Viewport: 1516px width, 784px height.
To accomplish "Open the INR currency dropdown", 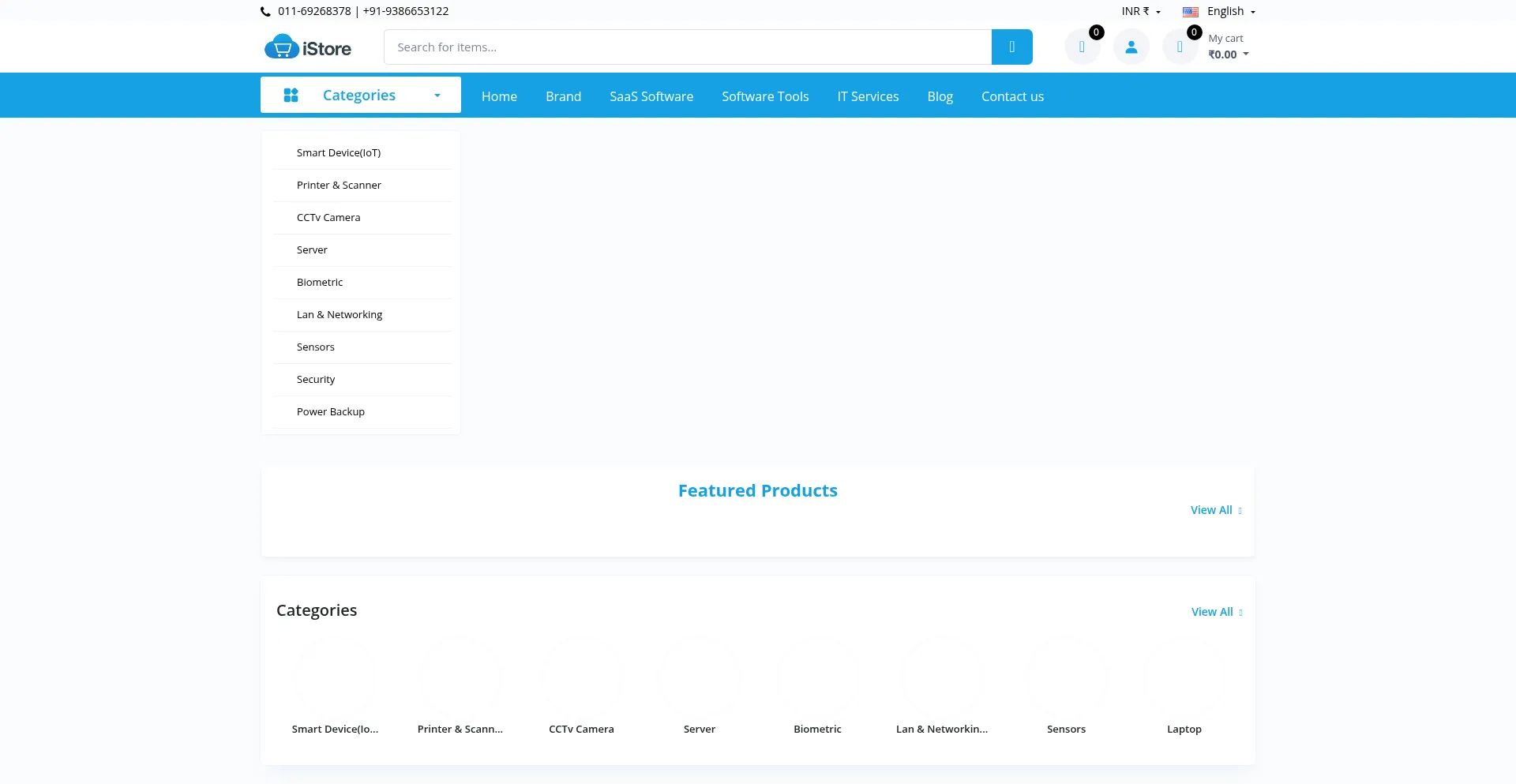I will [x=1139, y=11].
